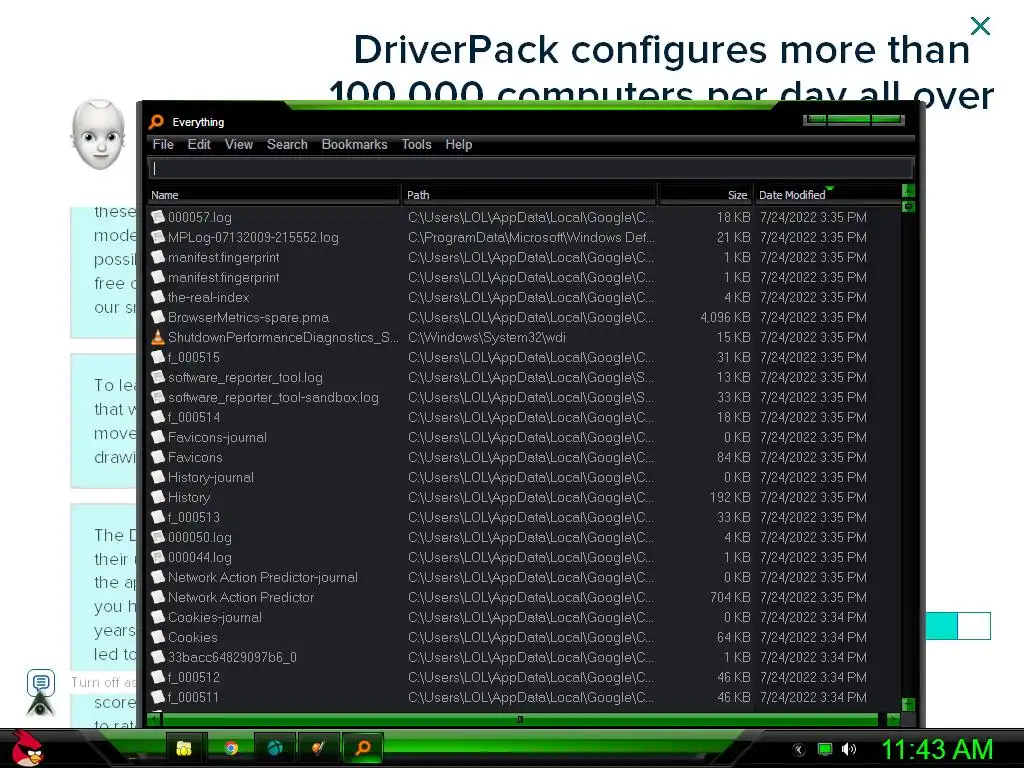Click the horizontal scrollbar left arrow
Image resolution: width=1024 pixels, height=768 pixels.
pos(154,719)
